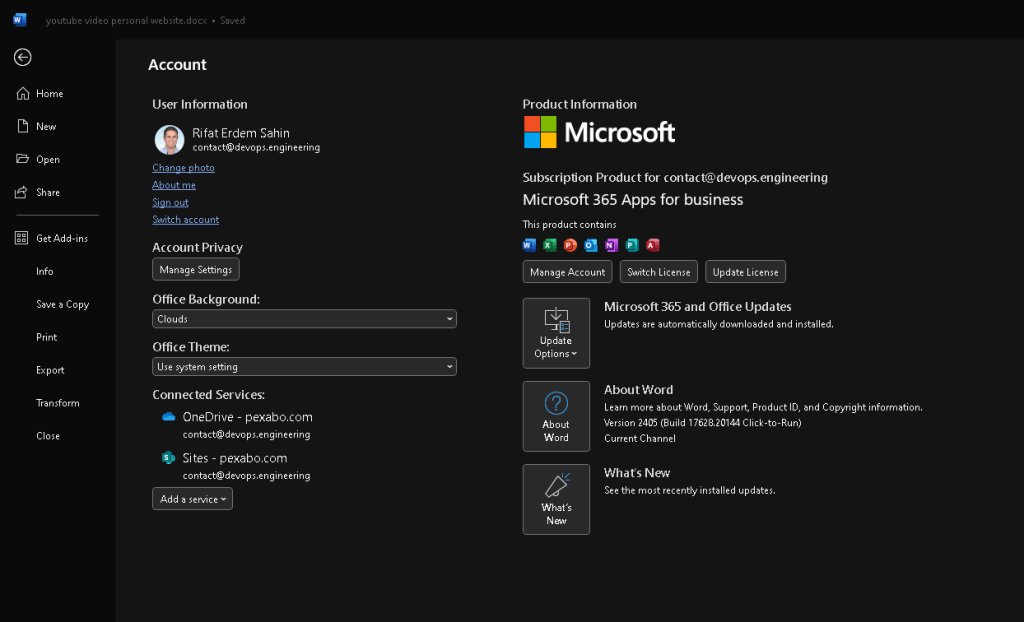Click the Rifat Erdem Sahin user name
The image size is (1024, 622).
point(241,133)
